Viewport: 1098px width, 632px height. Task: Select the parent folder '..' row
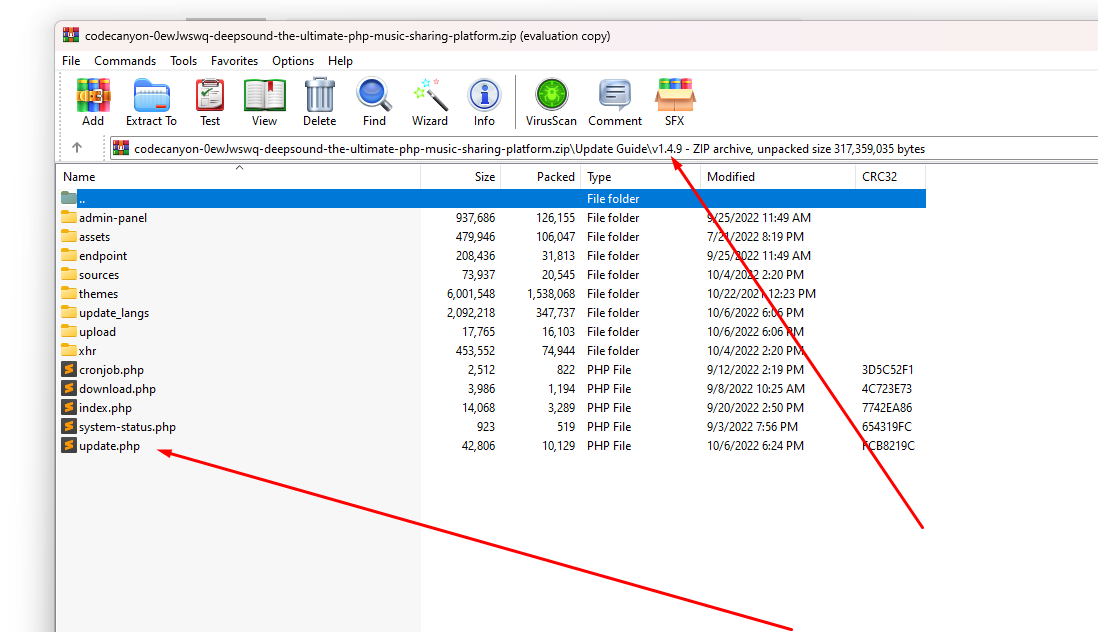coord(491,199)
